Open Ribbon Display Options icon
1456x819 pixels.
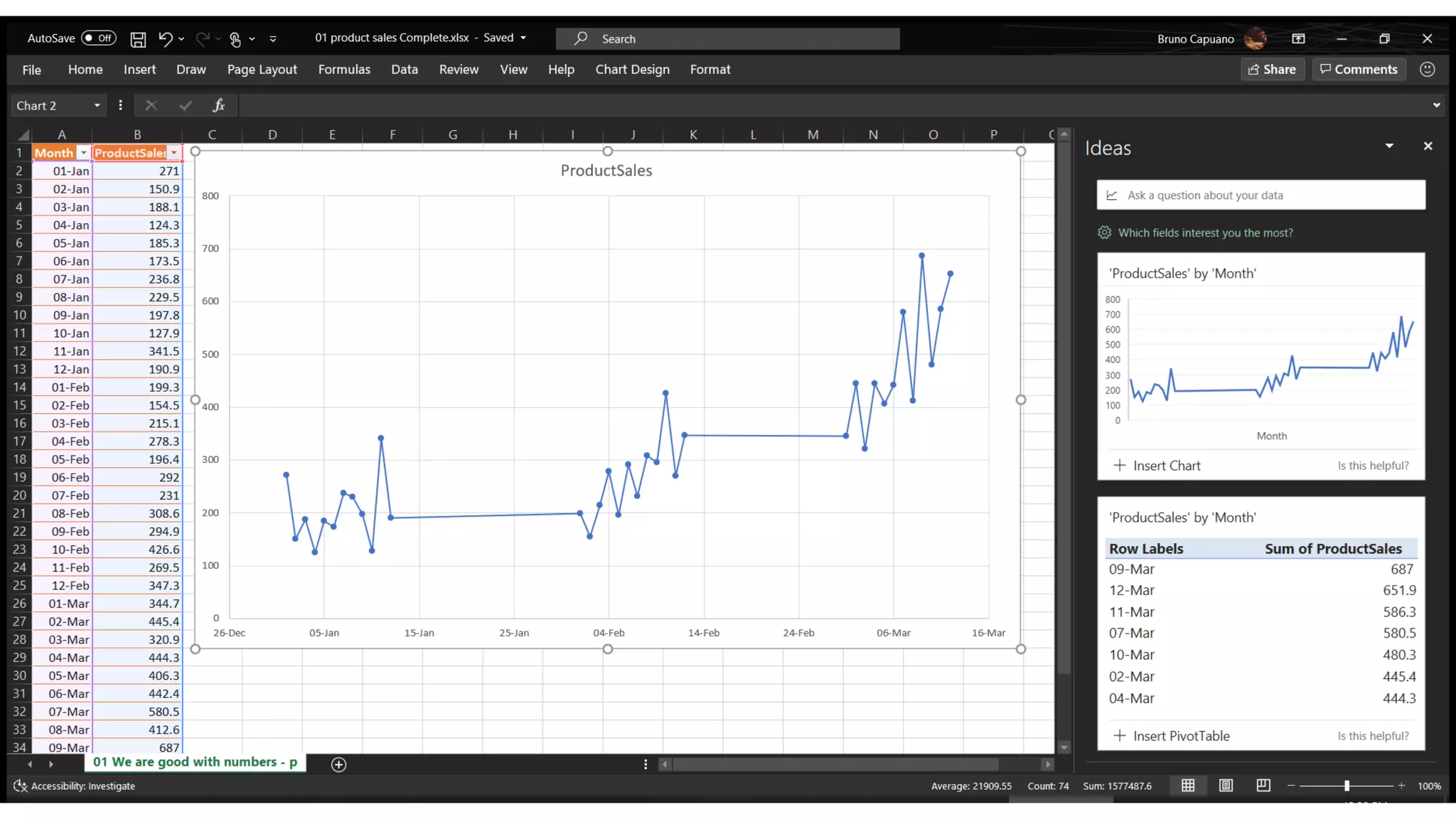click(x=1298, y=39)
